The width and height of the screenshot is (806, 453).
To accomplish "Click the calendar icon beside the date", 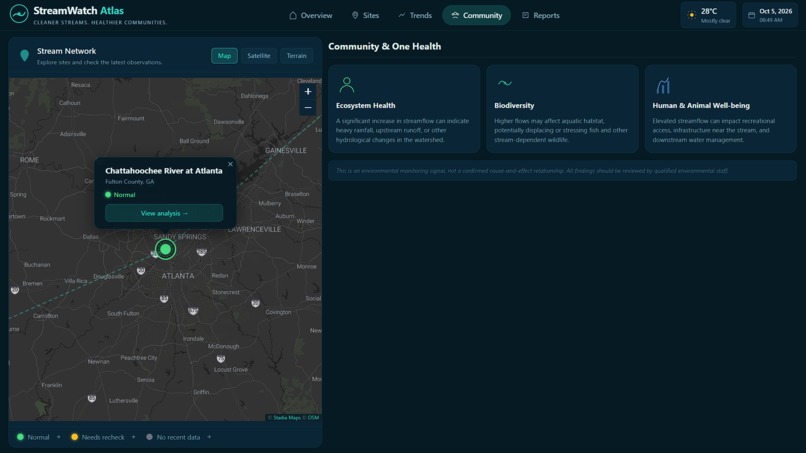I will point(752,15).
